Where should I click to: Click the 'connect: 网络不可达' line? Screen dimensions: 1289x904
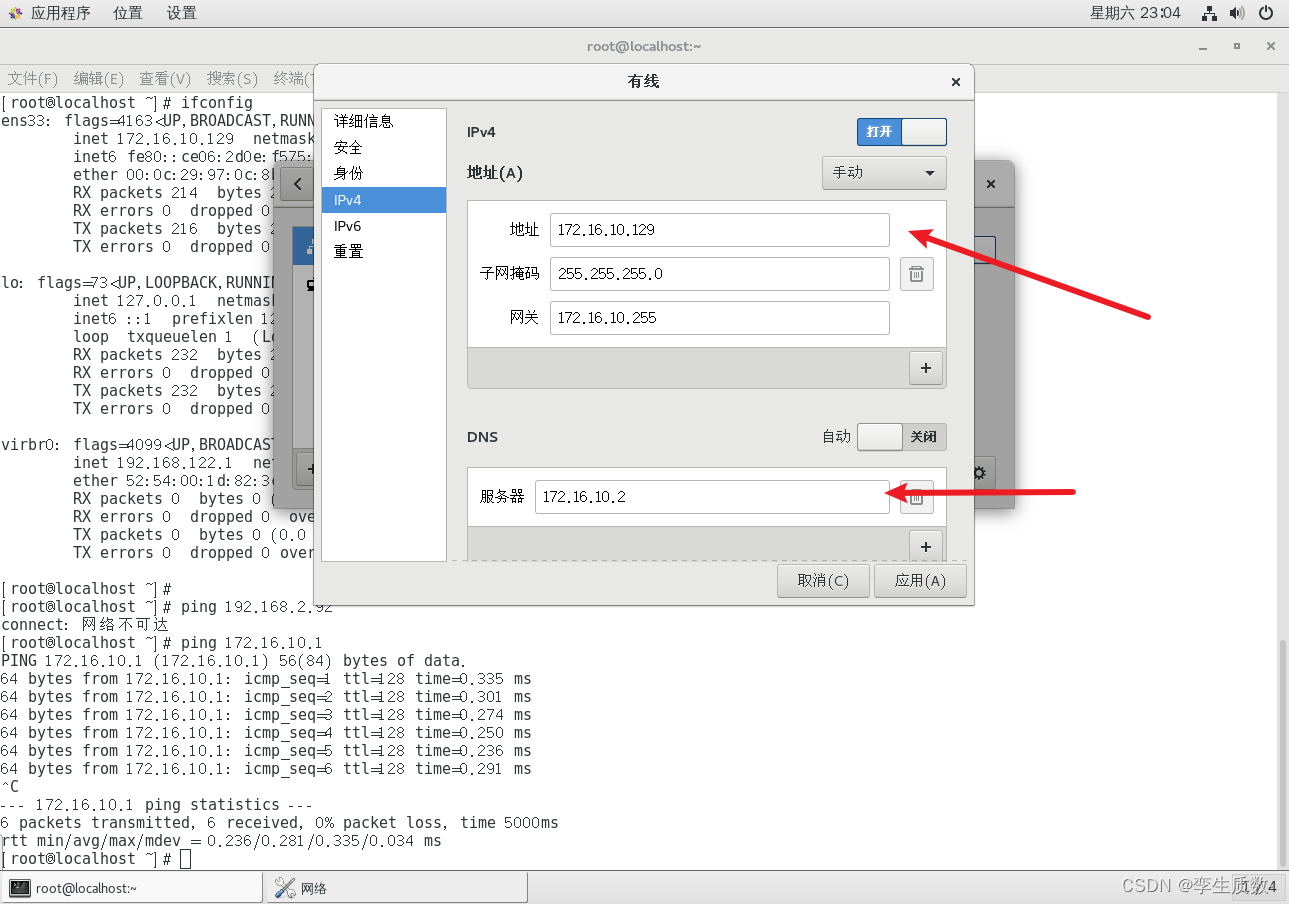pos(85,625)
